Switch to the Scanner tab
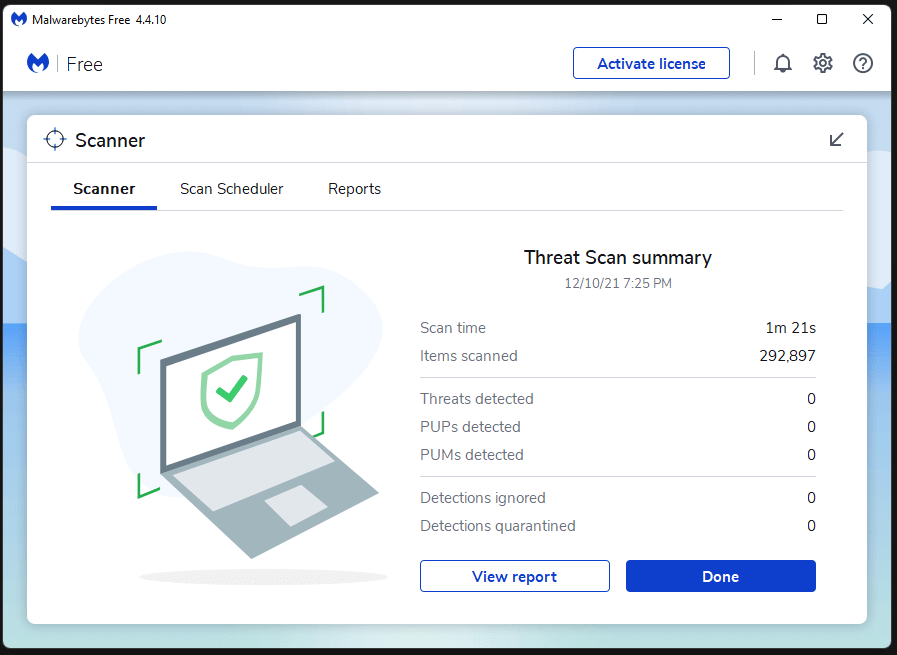897x655 pixels. click(x=104, y=189)
